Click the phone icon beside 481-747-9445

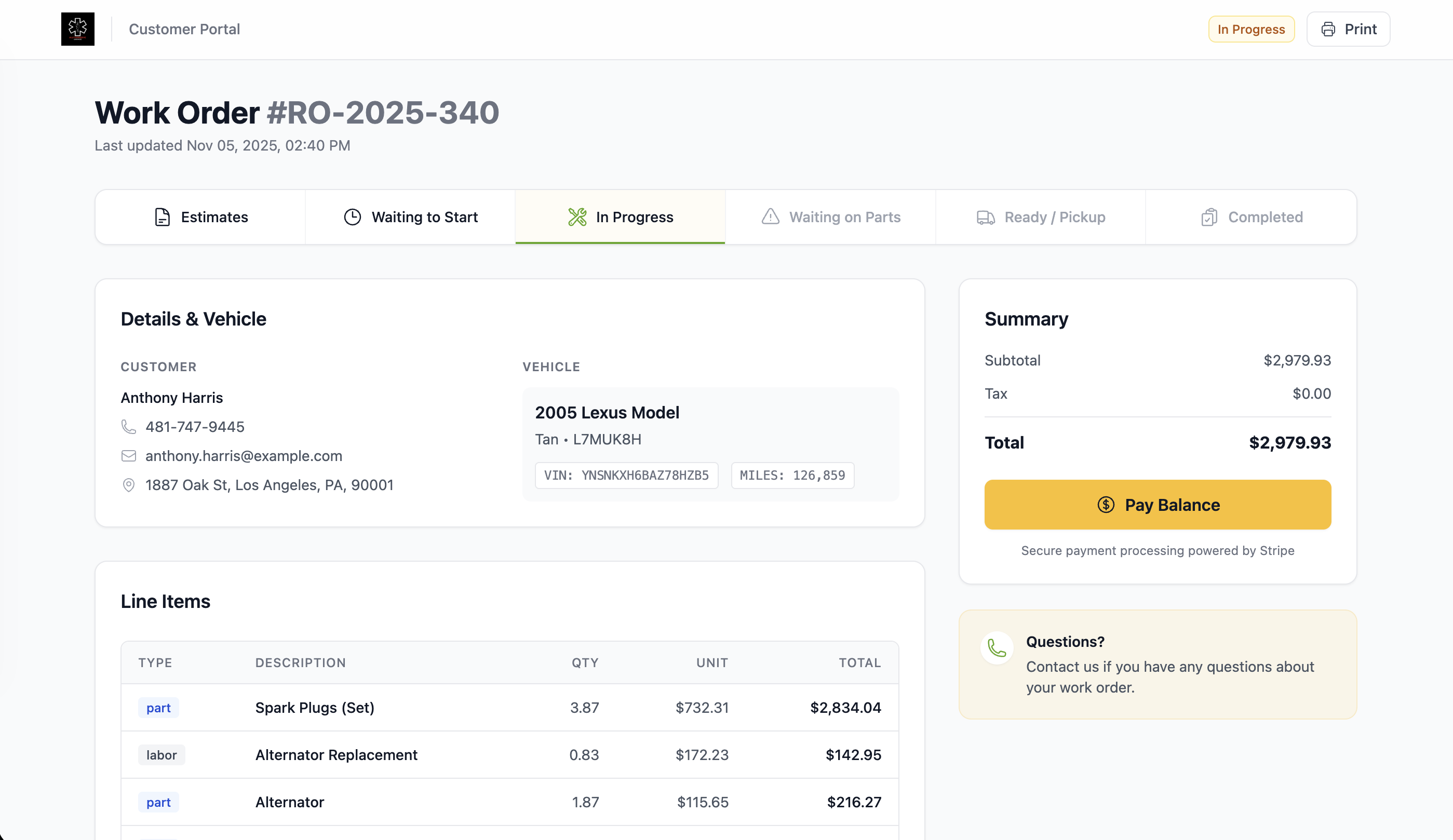pyautogui.click(x=128, y=427)
